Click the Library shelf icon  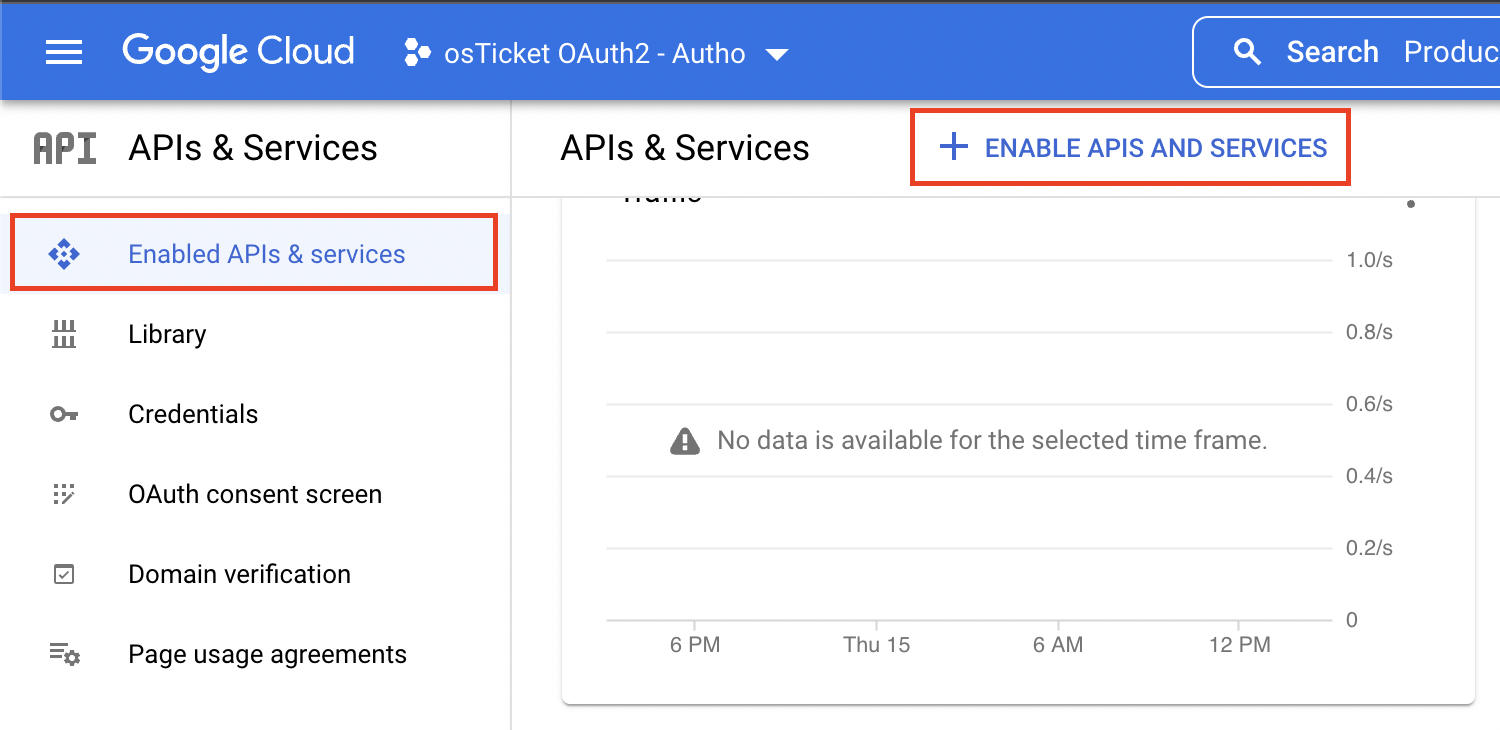point(64,334)
